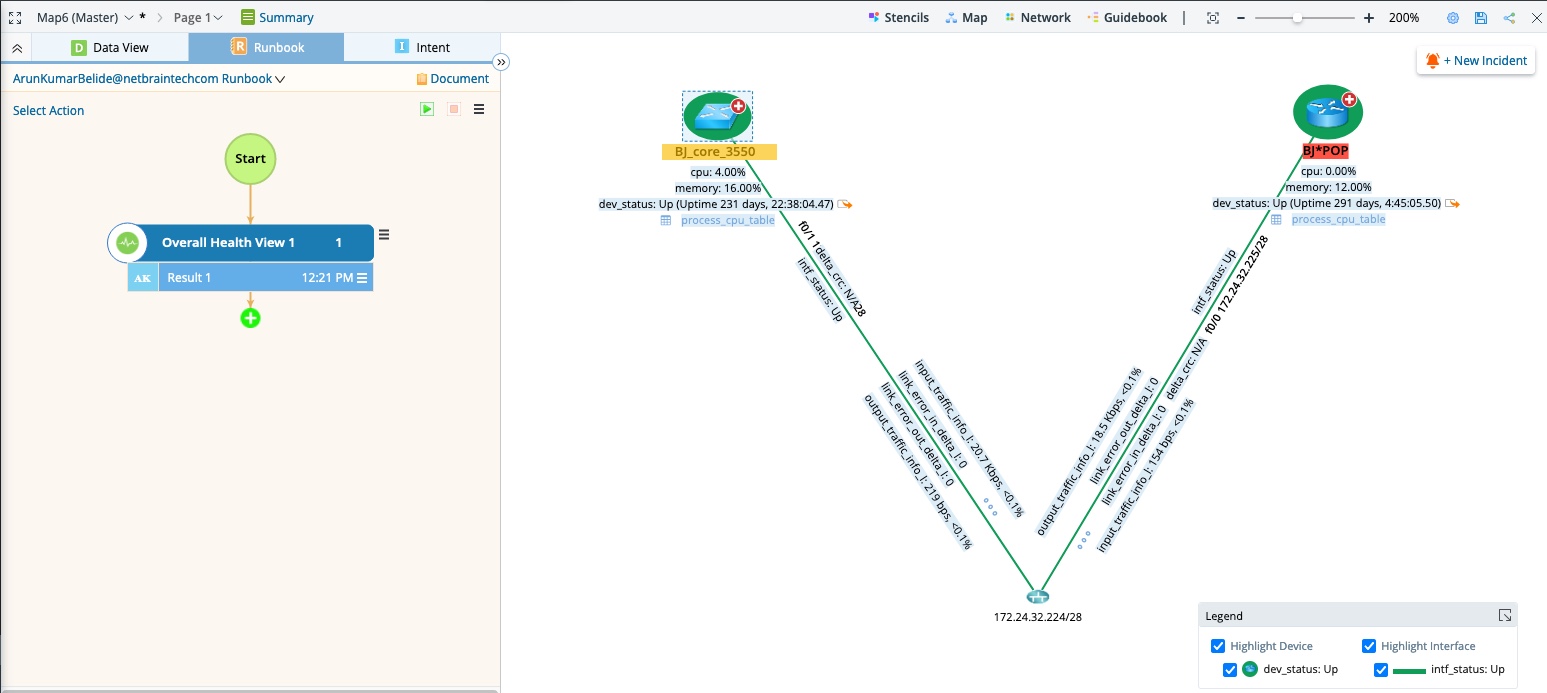Click the fit-to-screen icon near the zoom controls

click(1213, 17)
